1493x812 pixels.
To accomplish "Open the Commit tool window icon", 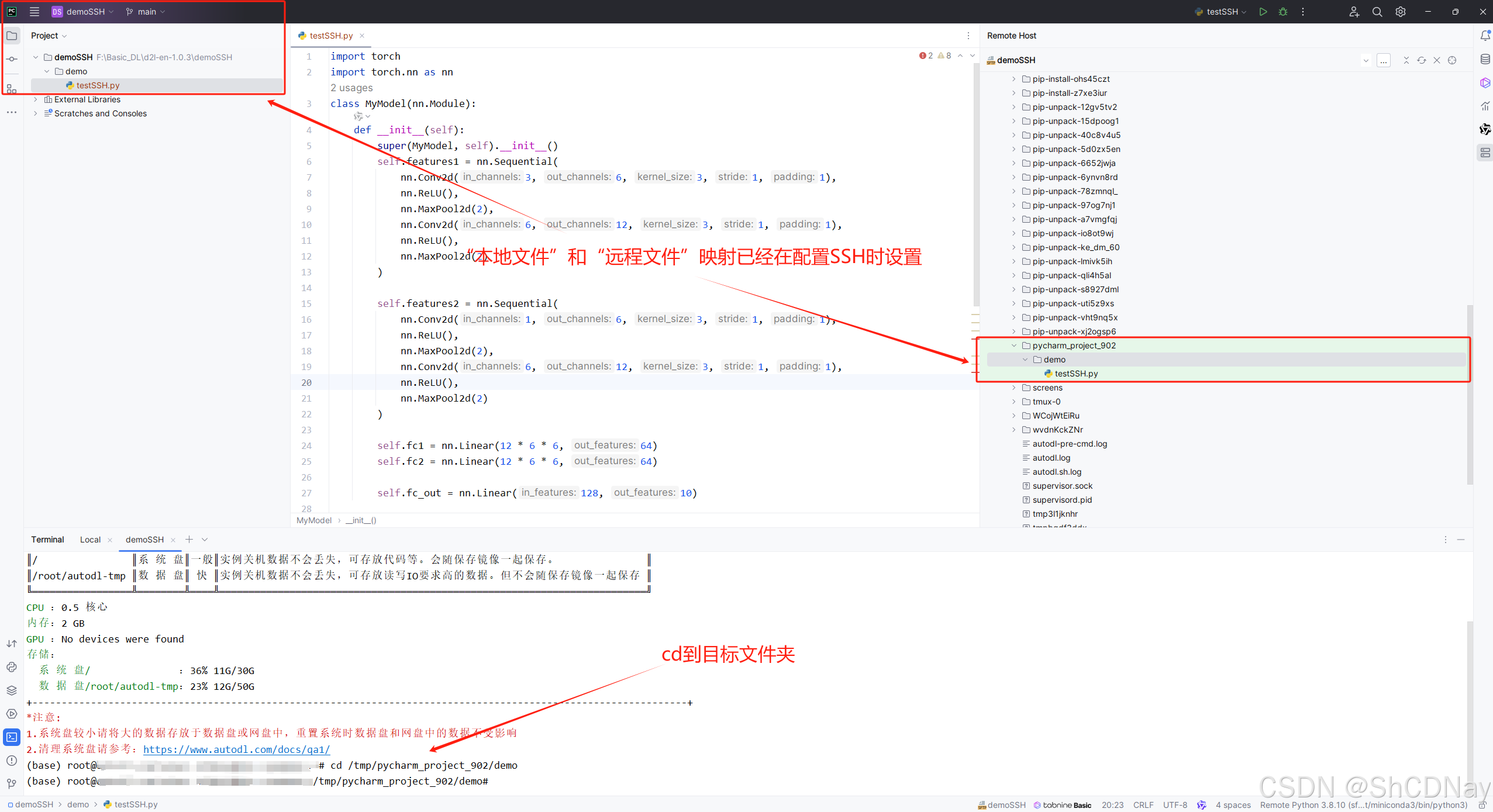I will click(x=12, y=59).
